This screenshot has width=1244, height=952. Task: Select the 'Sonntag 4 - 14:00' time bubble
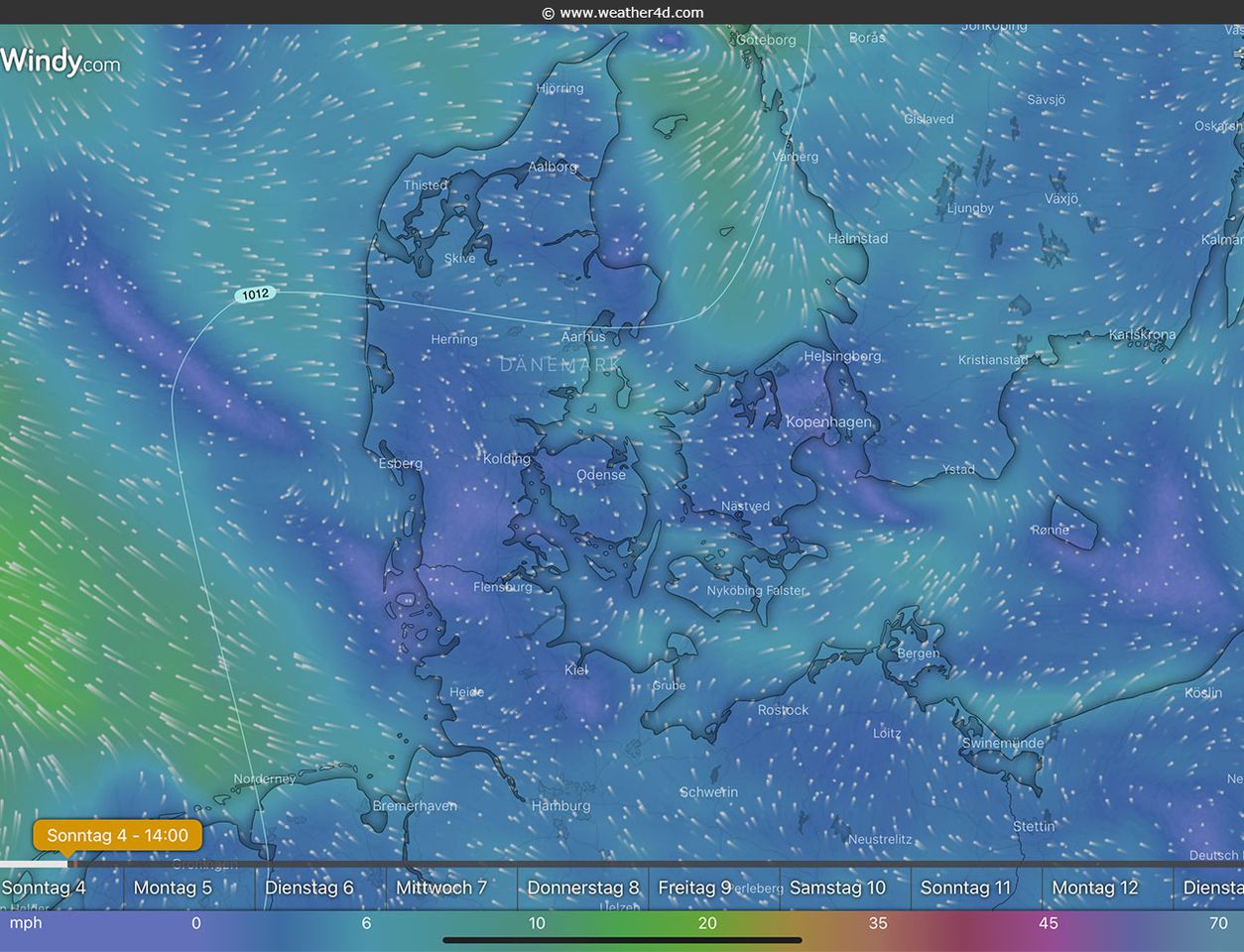[117, 835]
